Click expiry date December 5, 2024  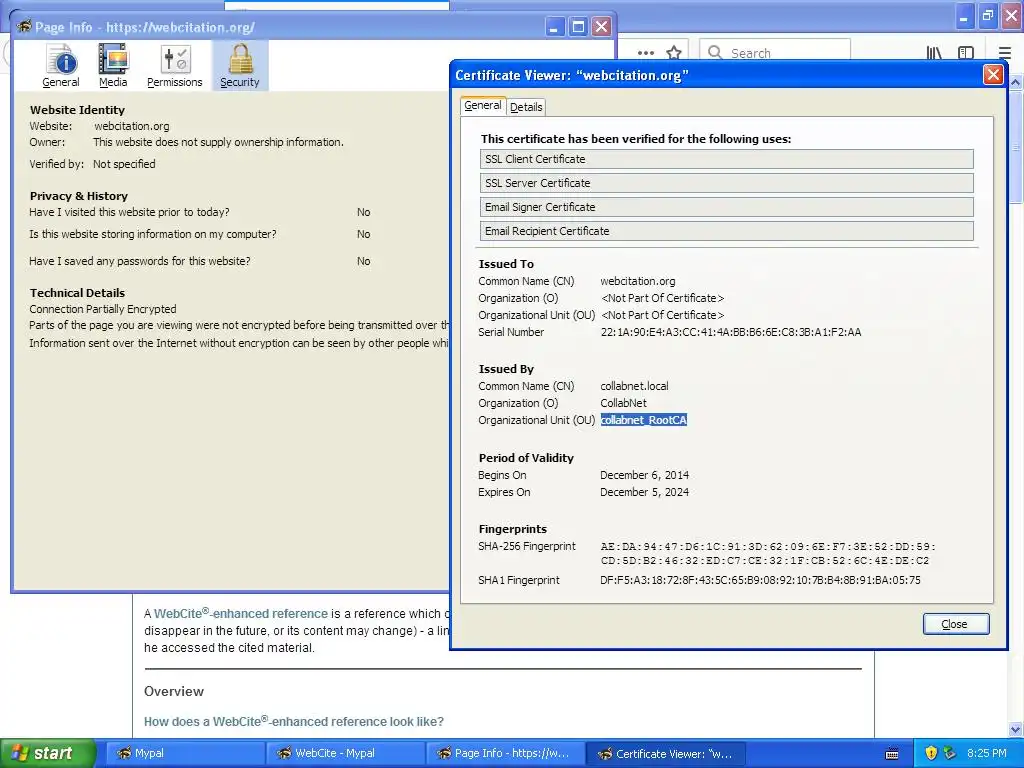click(645, 492)
